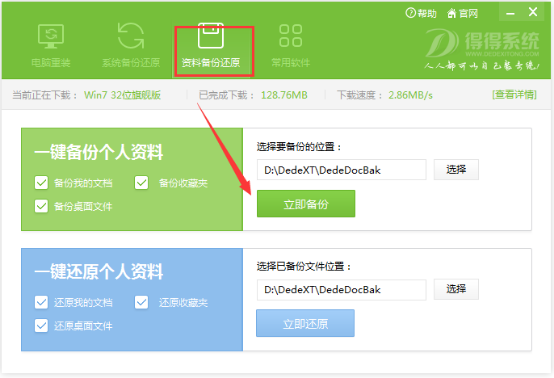Click the restore file location path field

point(342,290)
